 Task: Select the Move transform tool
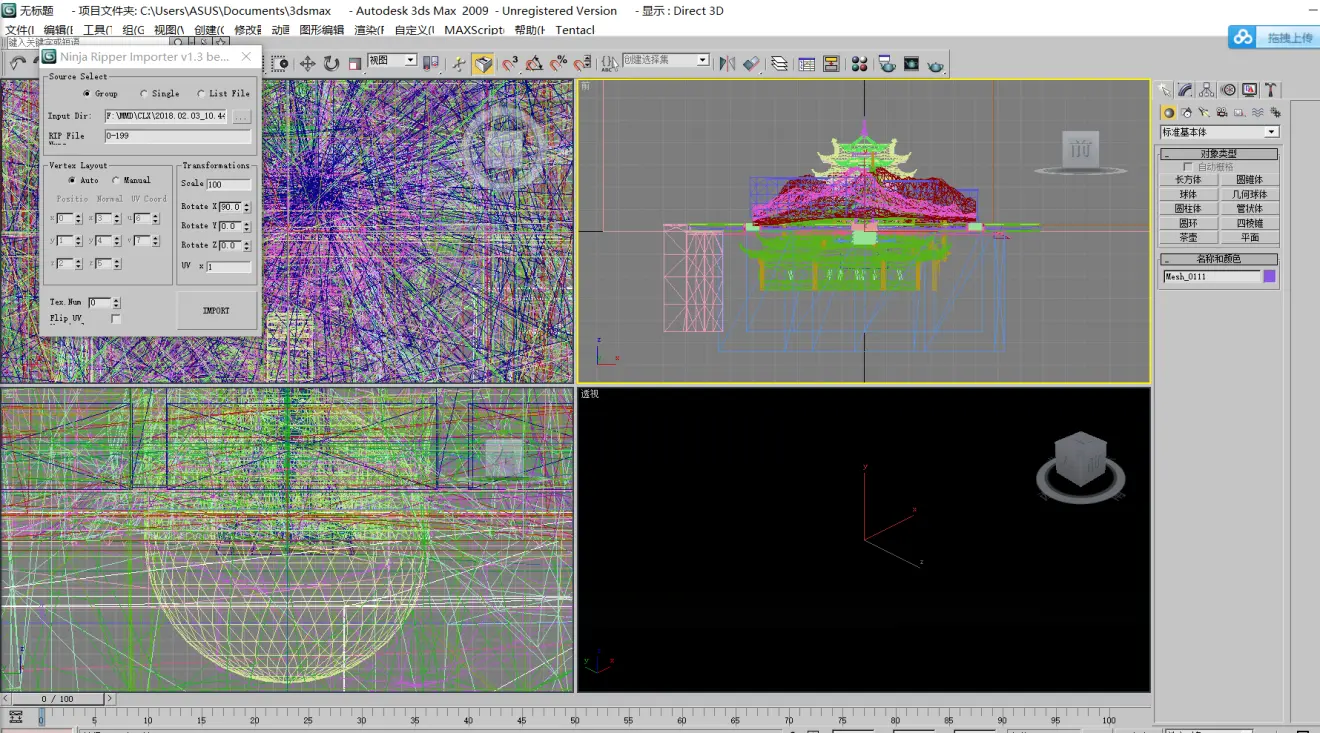coord(307,64)
